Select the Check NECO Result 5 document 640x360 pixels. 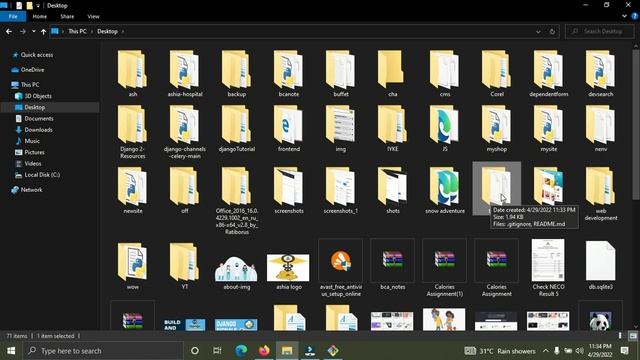(x=548, y=268)
